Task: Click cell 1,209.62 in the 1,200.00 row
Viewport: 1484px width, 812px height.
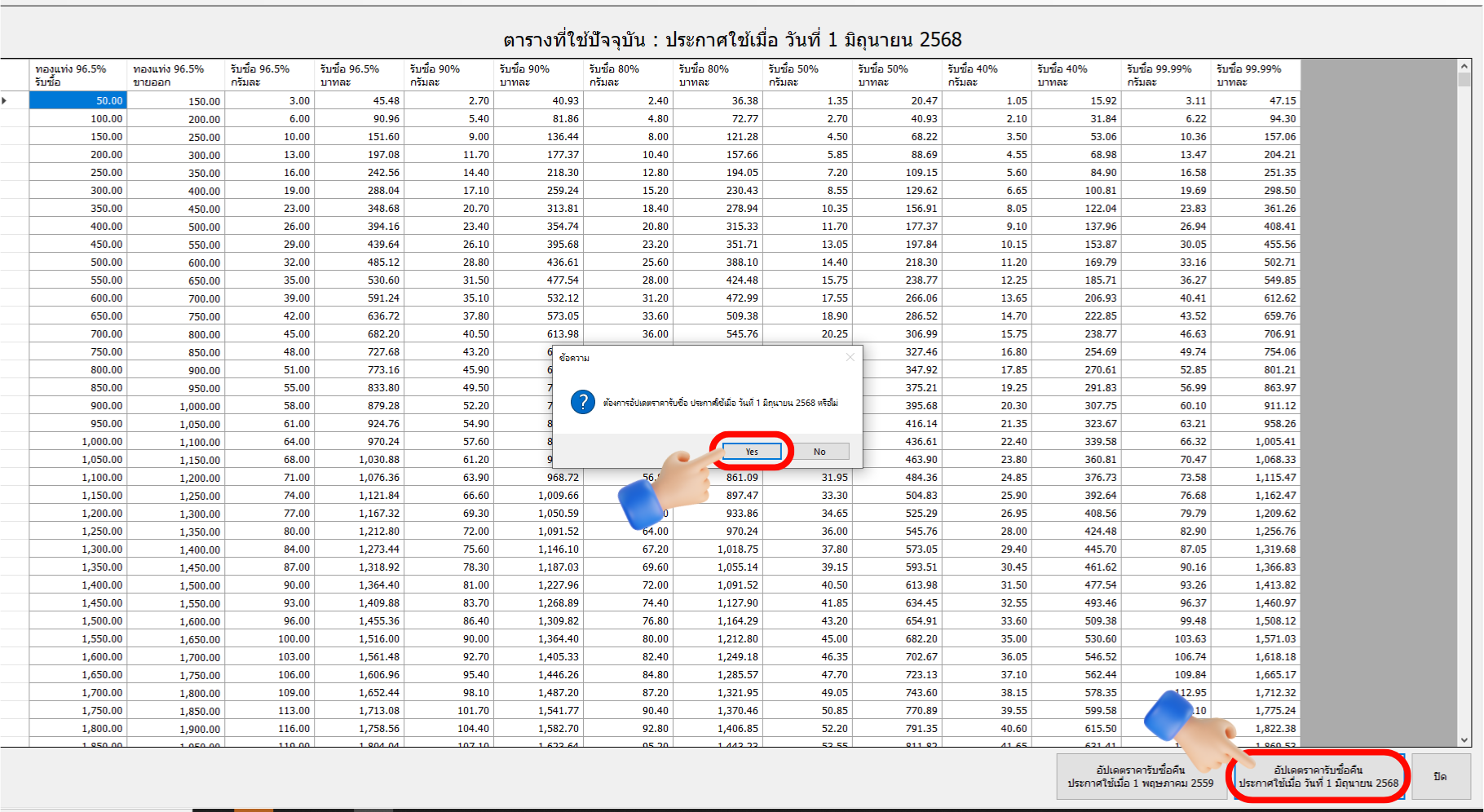Action: click(1257, 513)
